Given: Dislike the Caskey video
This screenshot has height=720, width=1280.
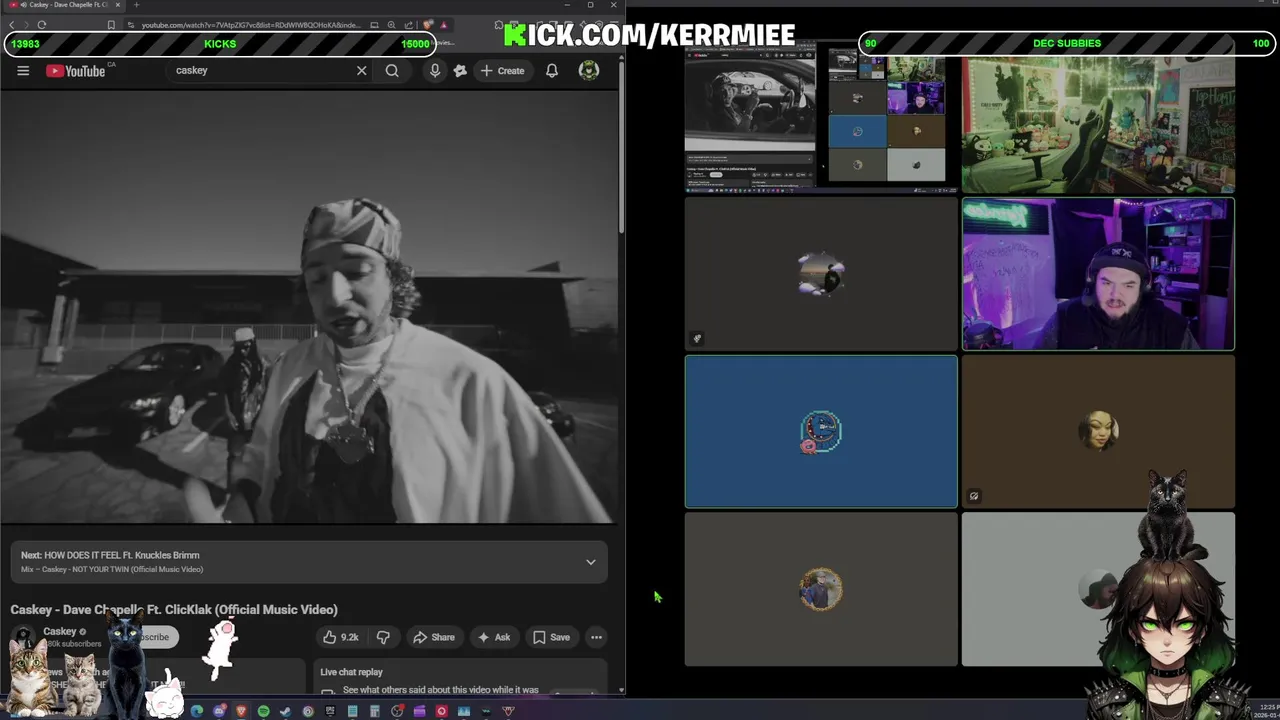Looking at the screenshot, I should click(x=383, y=637).
